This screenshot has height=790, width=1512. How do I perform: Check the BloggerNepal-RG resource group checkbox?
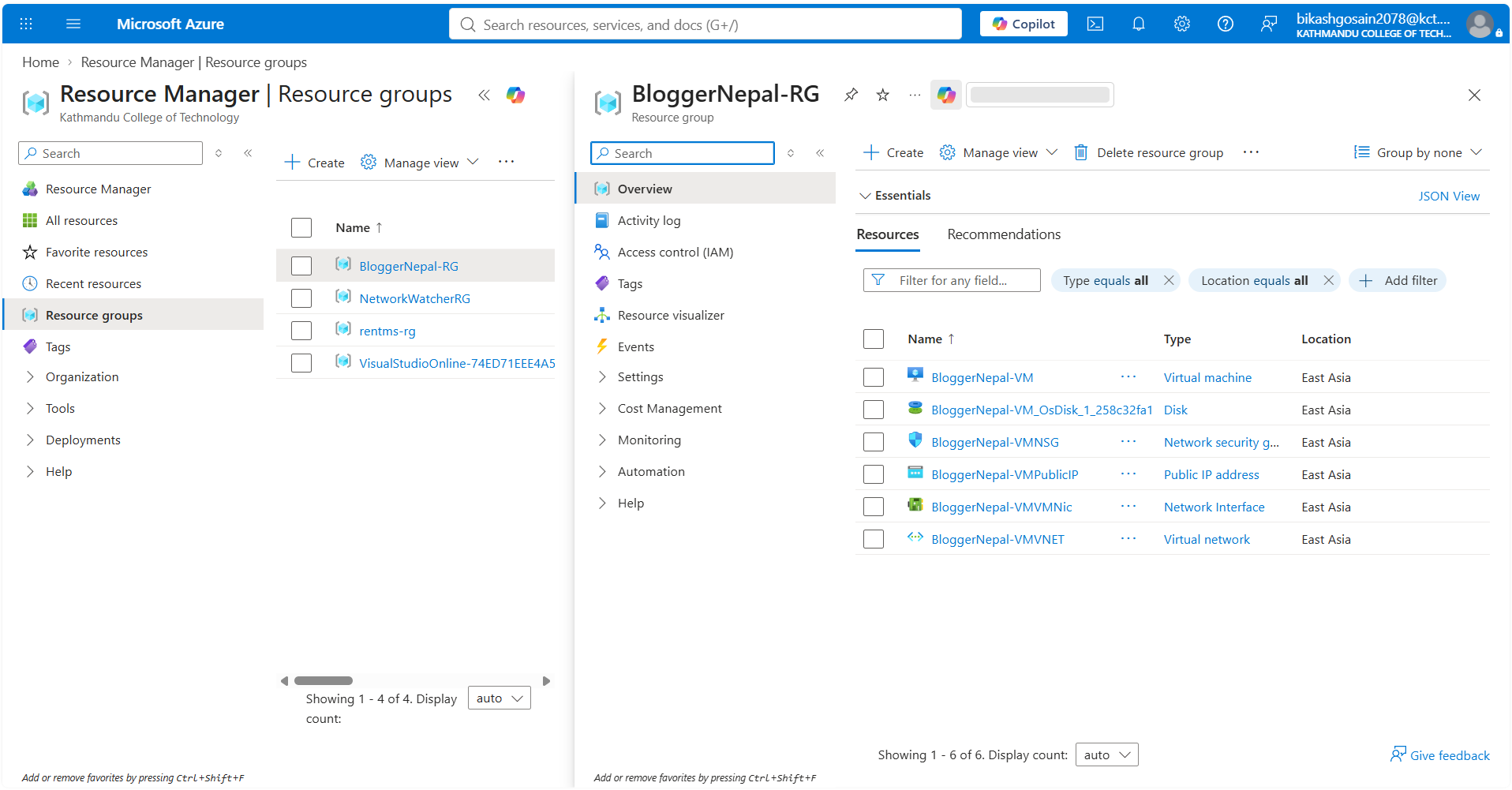[x=301, y=266]
